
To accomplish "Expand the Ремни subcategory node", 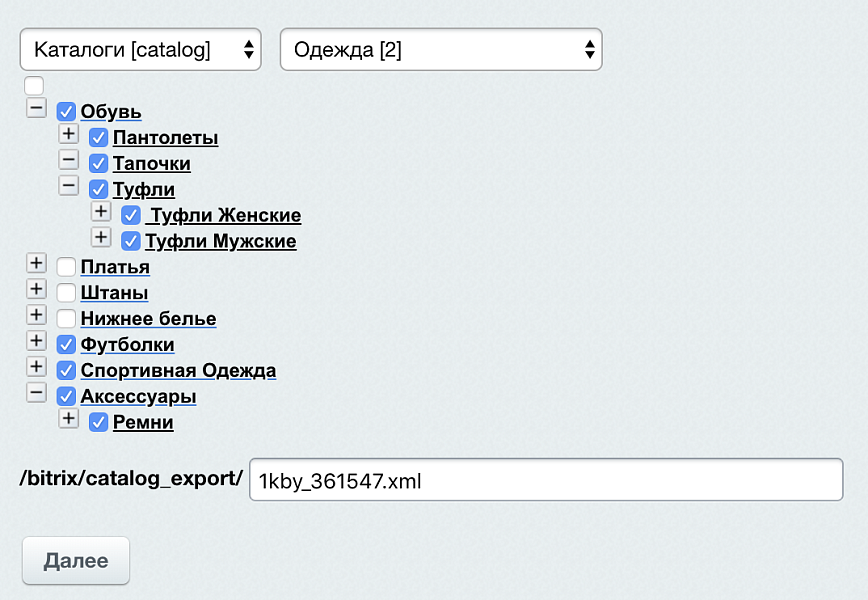I will [68, 418].
